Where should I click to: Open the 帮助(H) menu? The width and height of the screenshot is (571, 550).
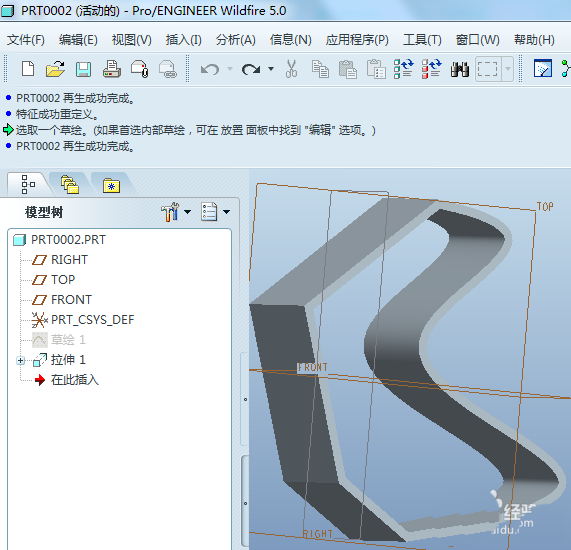(x=534, y=39)
